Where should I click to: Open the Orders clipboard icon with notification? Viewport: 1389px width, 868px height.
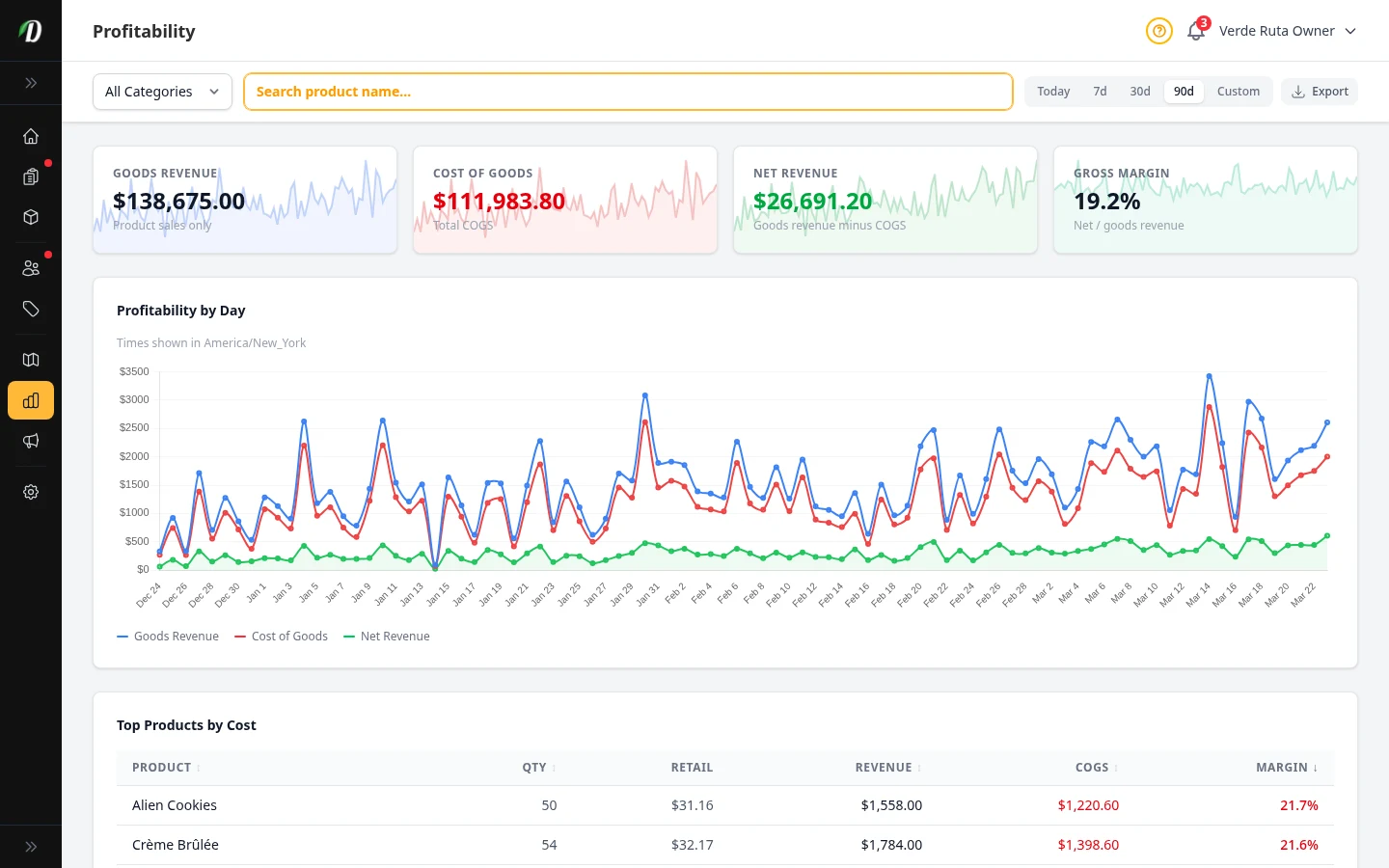tap(31, 176)
